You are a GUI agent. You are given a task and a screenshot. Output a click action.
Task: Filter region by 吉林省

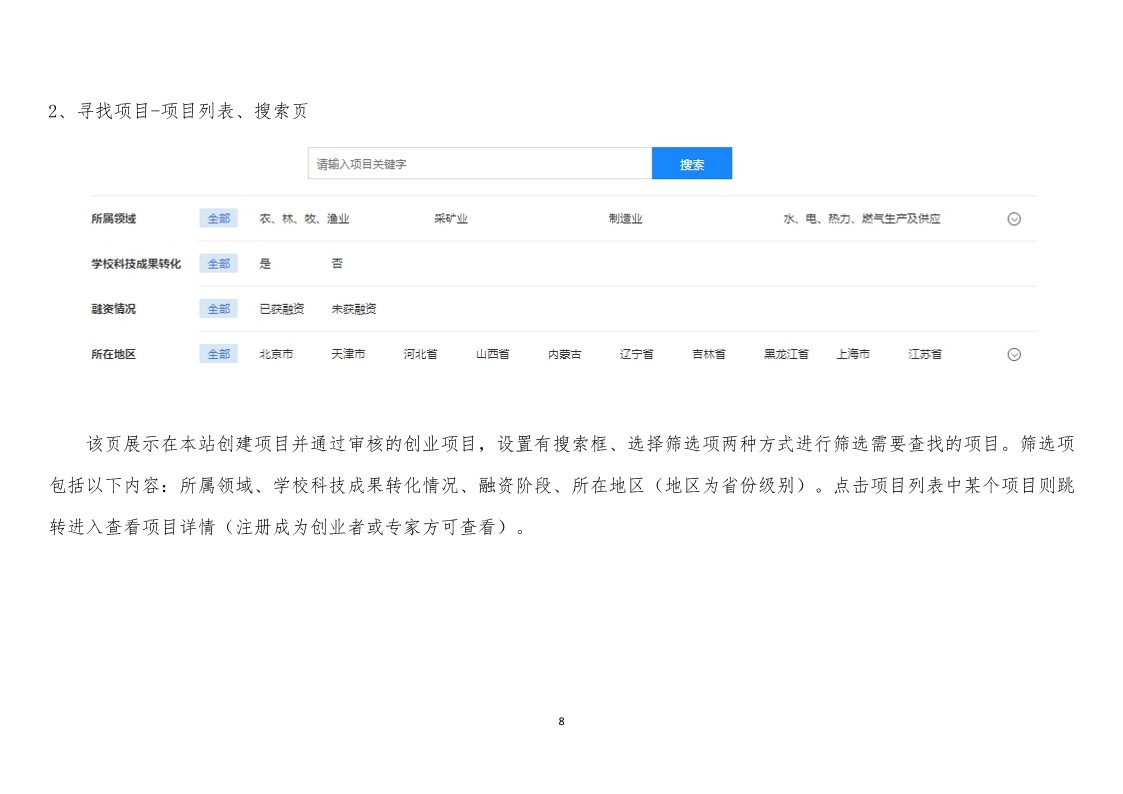click(x=709, y=354)
